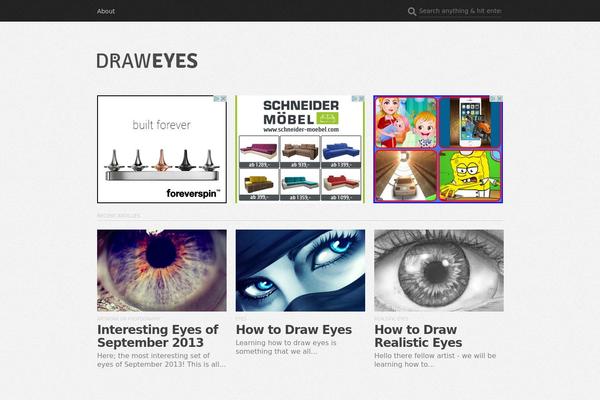Click AdChoices icon on foreverspin ad
Screen dimensions: 600x400
pyautogui.click(x=217, y=99)
